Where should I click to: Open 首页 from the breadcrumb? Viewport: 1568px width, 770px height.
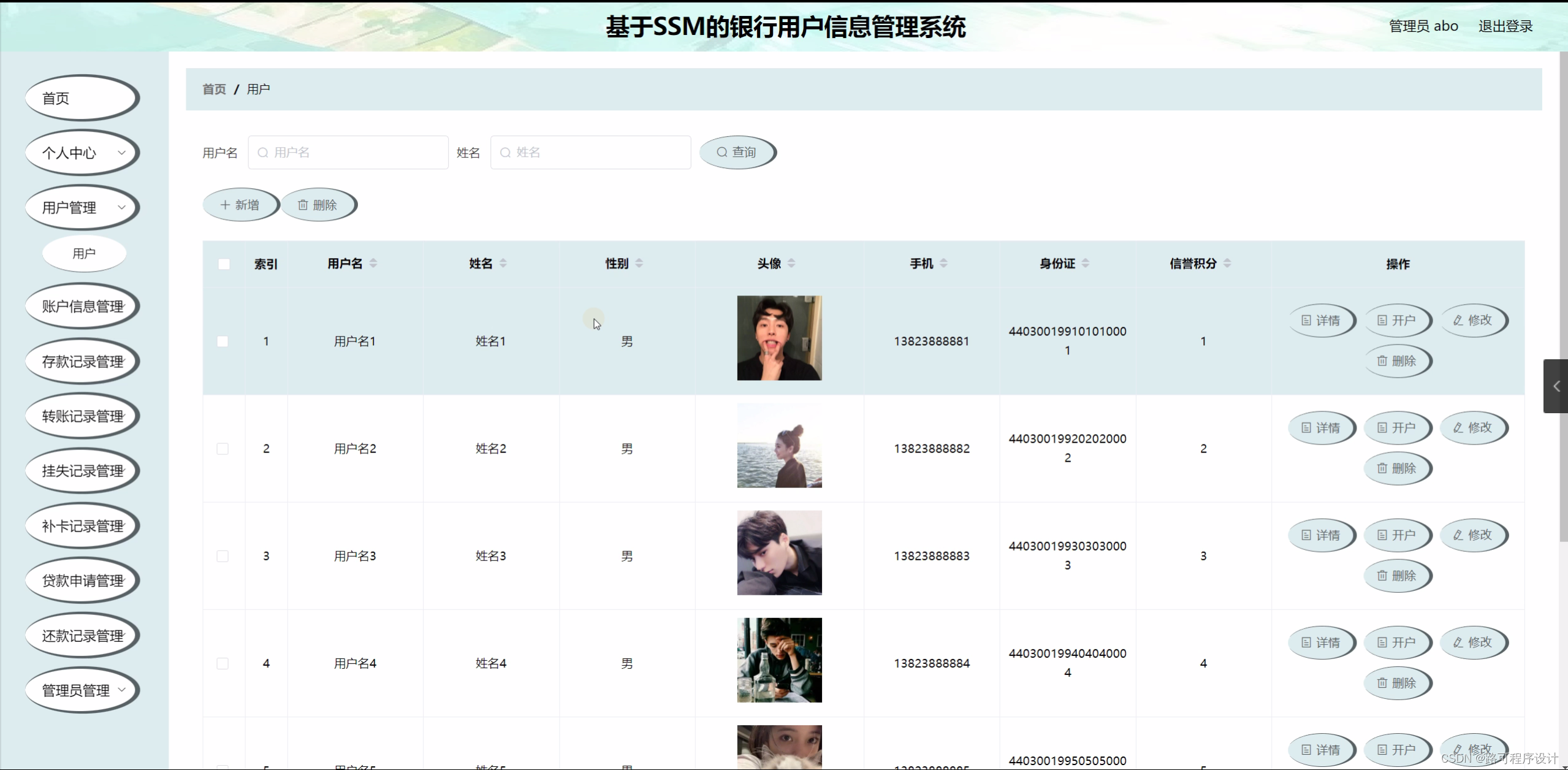(x=214, y=89)
